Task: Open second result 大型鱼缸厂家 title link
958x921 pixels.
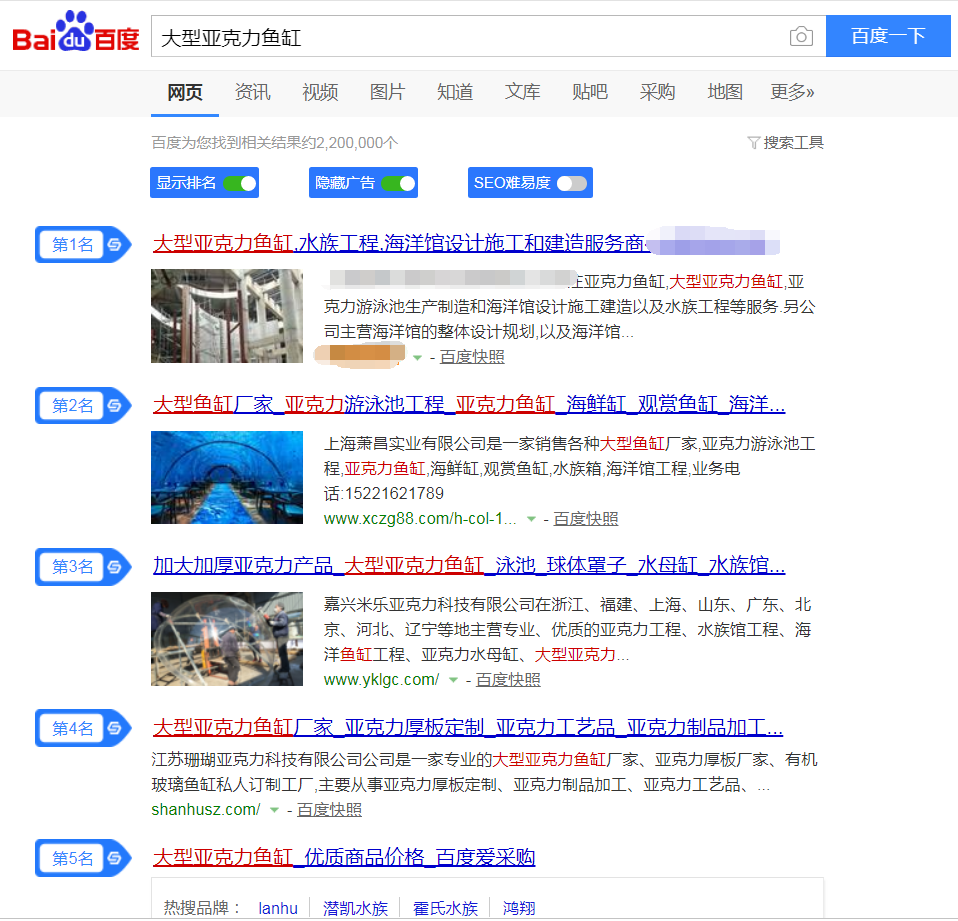Action: coord(469,405)
